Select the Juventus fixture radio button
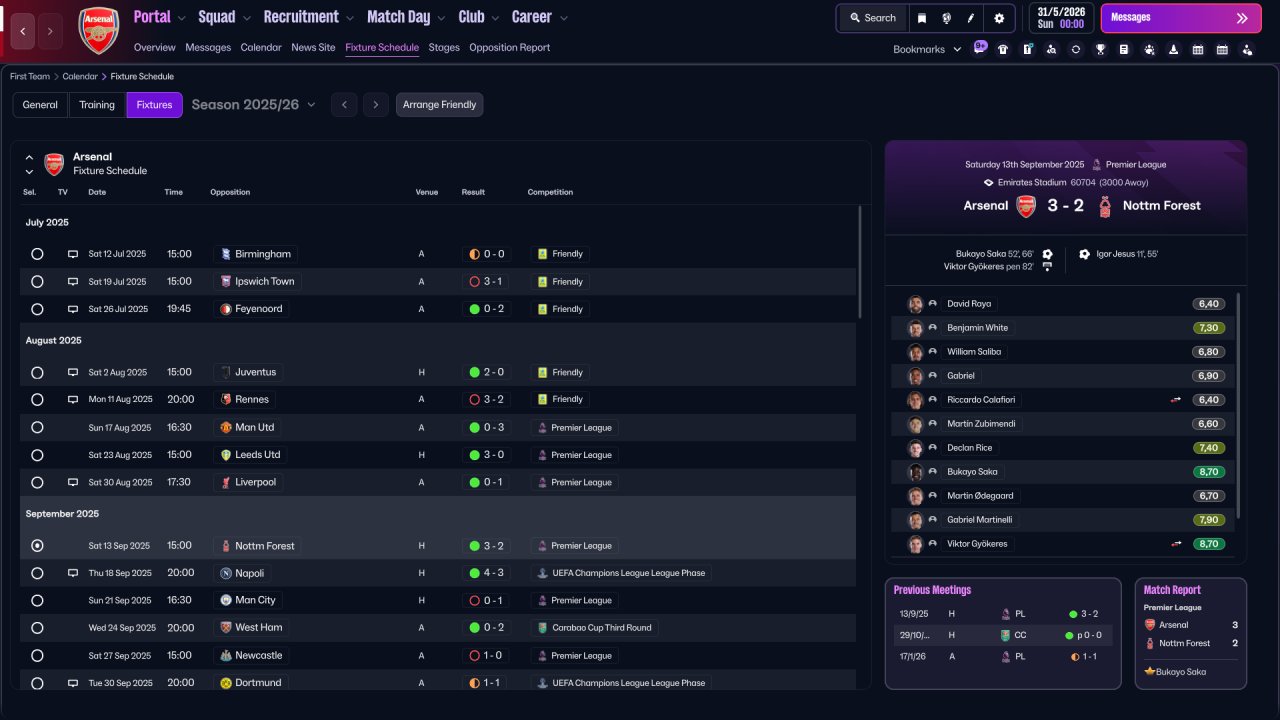This screenshot has height=720, width=1280. pos(37,372)
